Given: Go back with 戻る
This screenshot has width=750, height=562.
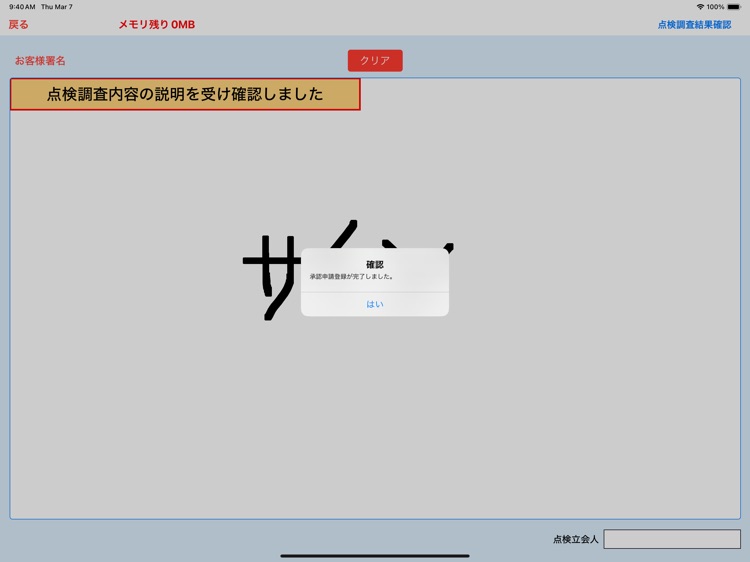Looking at the screenshot, I should point(19,24).
